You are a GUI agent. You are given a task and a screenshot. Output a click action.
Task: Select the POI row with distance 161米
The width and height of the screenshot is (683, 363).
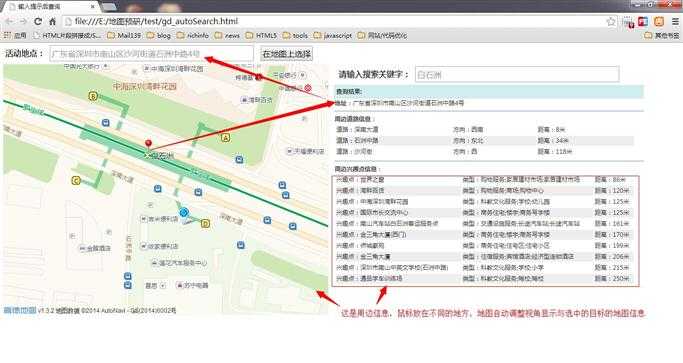coord(484,224)
